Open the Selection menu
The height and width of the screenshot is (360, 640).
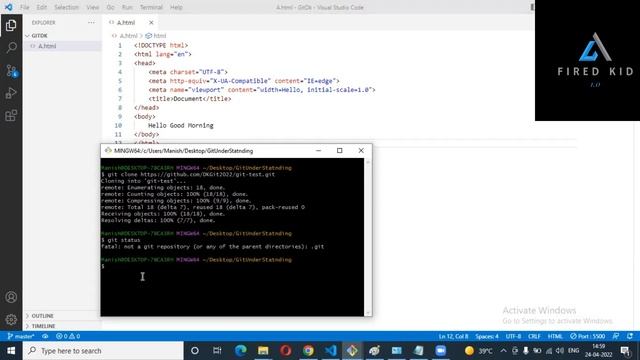coord(66,7)
